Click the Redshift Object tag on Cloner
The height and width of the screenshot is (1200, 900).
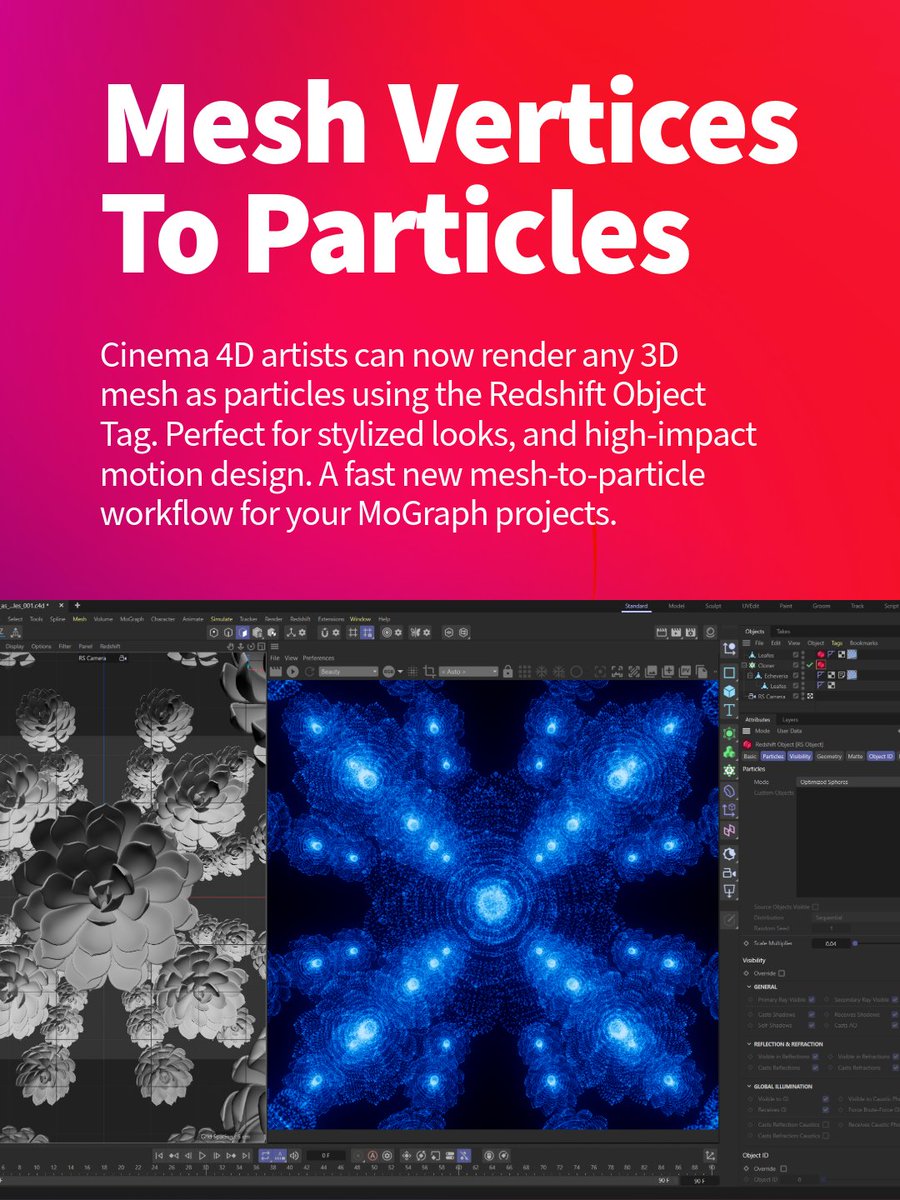click(x=821, y=665)
